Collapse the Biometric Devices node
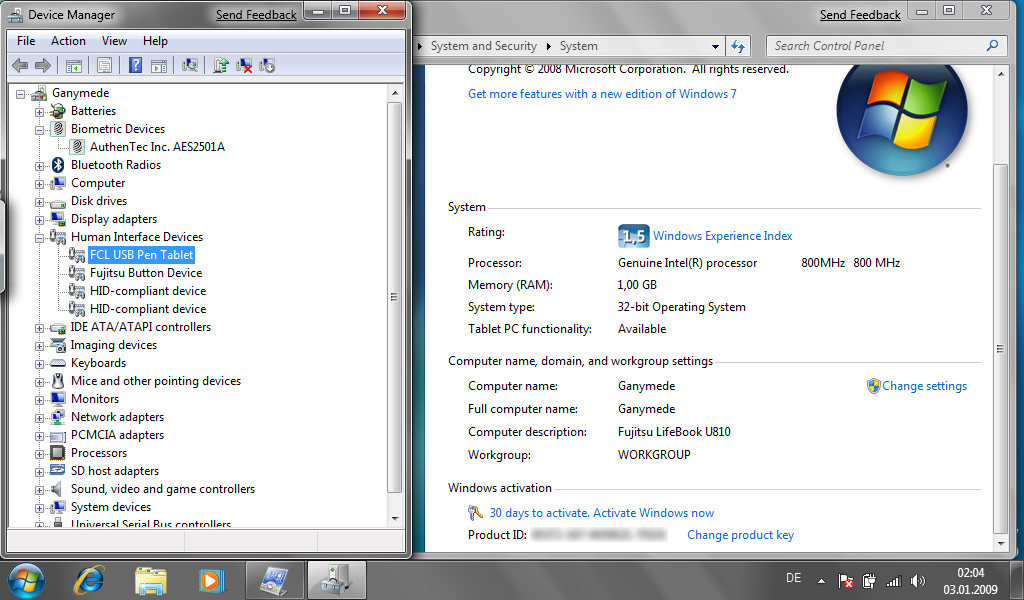This screenshot has height=600, width=1024. tap(40, 130)
